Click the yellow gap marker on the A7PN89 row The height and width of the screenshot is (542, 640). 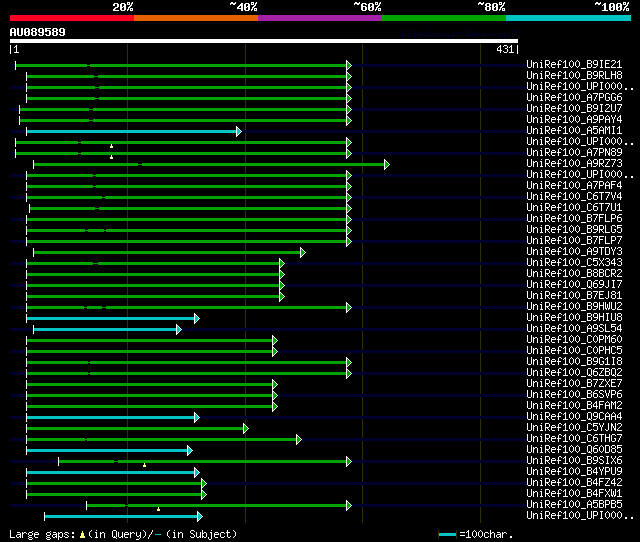point(111,157)
